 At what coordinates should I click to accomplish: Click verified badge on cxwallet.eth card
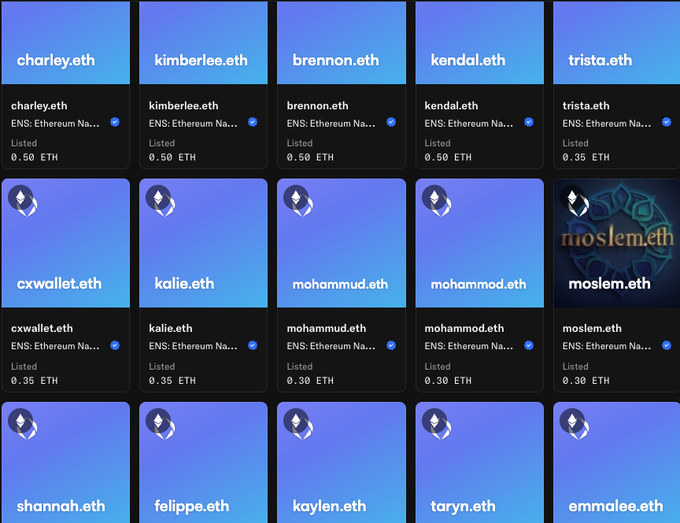pyautogui.click(x=115, y=346)
